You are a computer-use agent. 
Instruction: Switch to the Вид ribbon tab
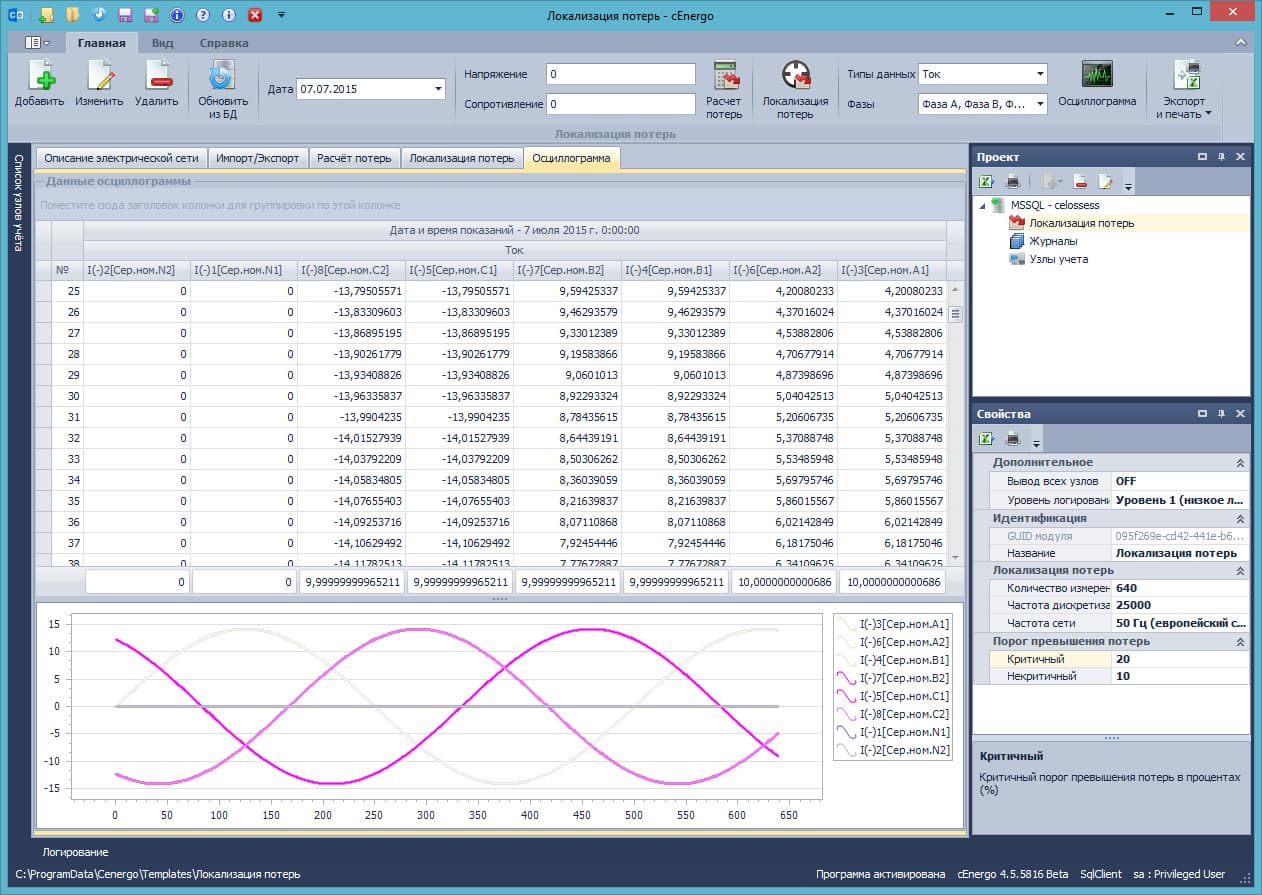pyautogui.click(x=162, y=43)
